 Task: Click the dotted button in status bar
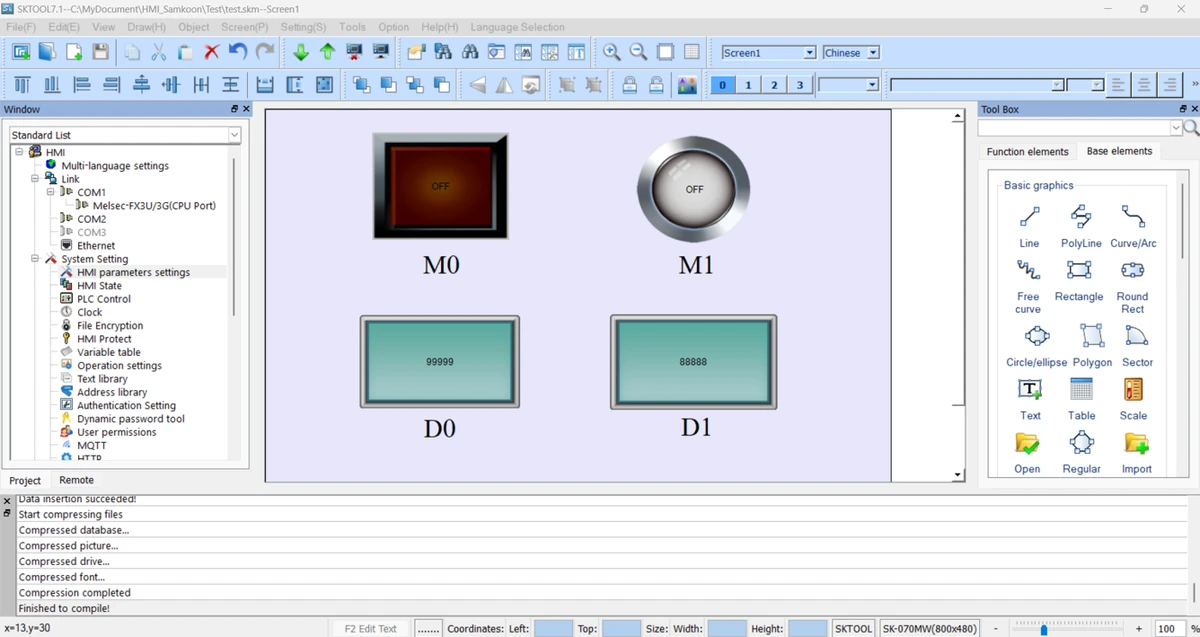point(428,628)
